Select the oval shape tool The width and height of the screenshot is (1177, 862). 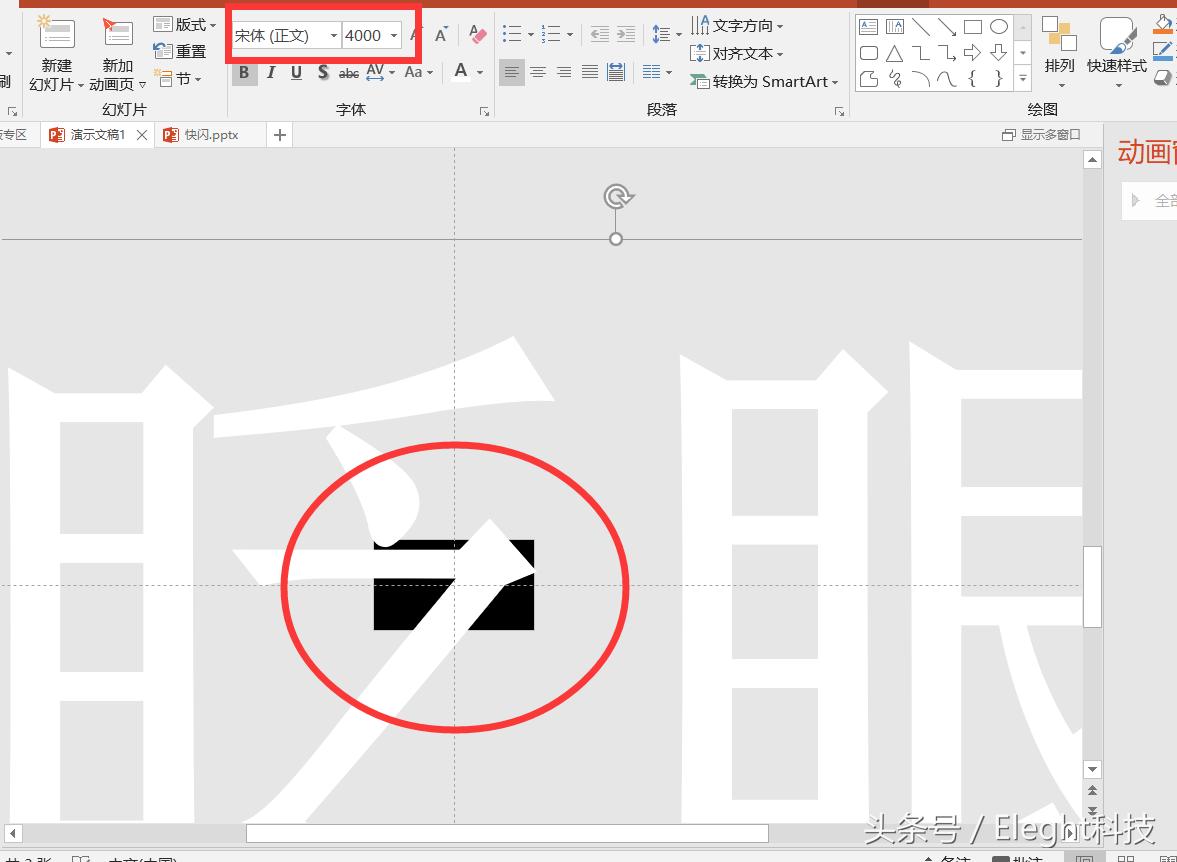(999, 26)
